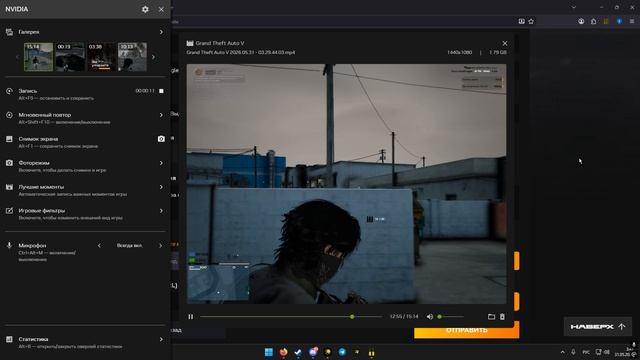This screenshot has height=360, width=640.
Task: Close the Grand Theft Auto V video viewer
Action: (x=505, y=43)
